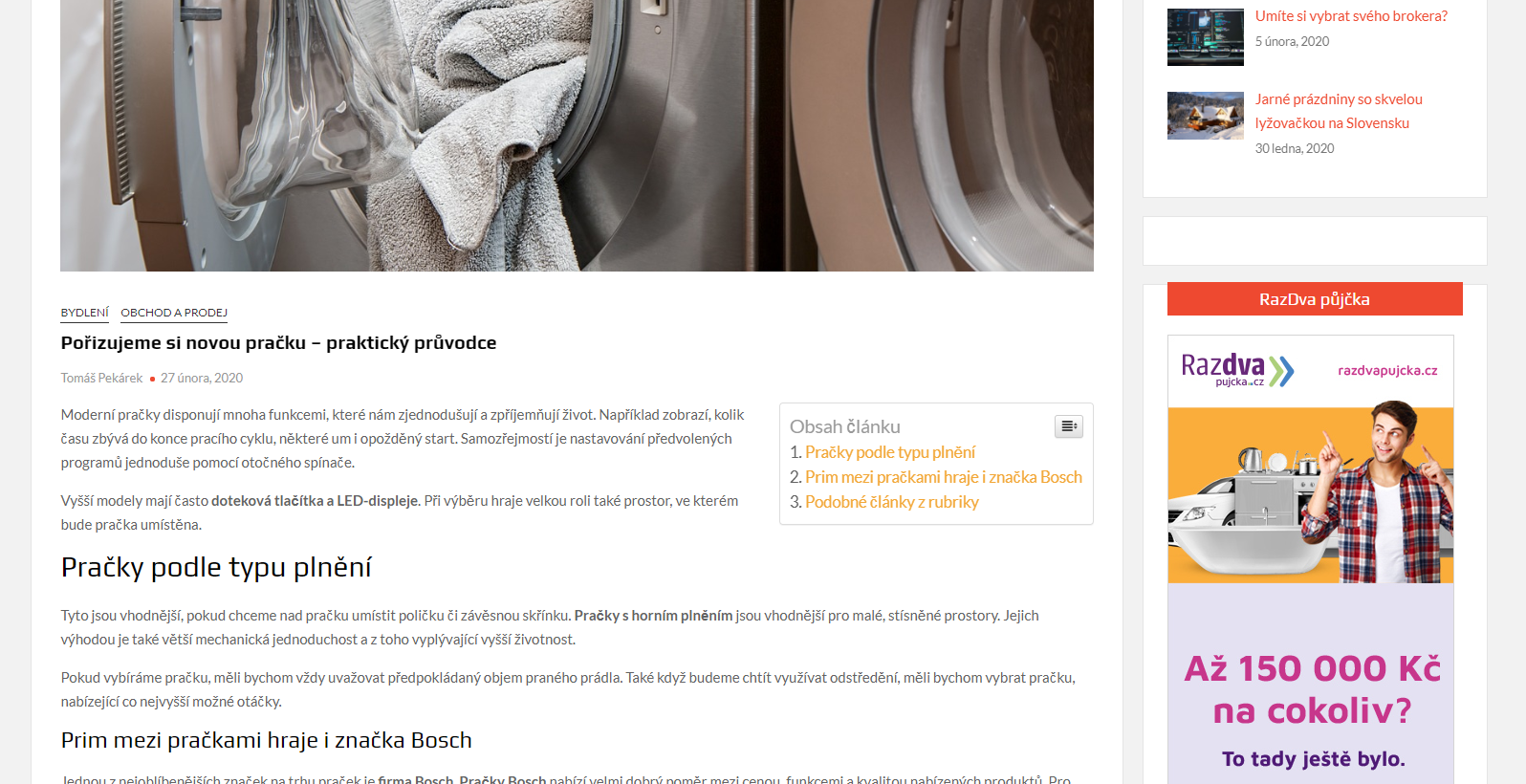
Task: Click the Až 150 000 Kč ad text
Action: [1312, 689]
